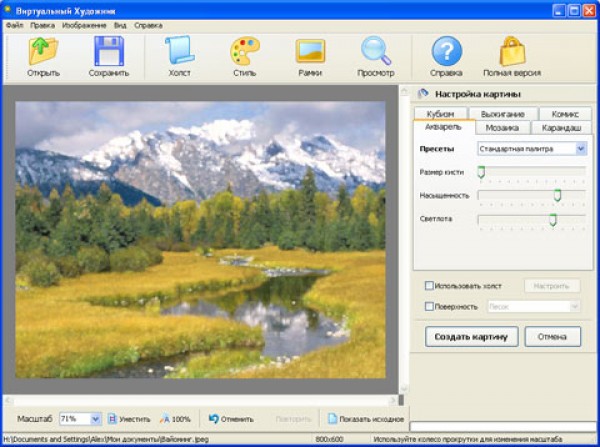Open the Рамки frames icon
This screenshot has width=600, height=447.
coord(310,51)
